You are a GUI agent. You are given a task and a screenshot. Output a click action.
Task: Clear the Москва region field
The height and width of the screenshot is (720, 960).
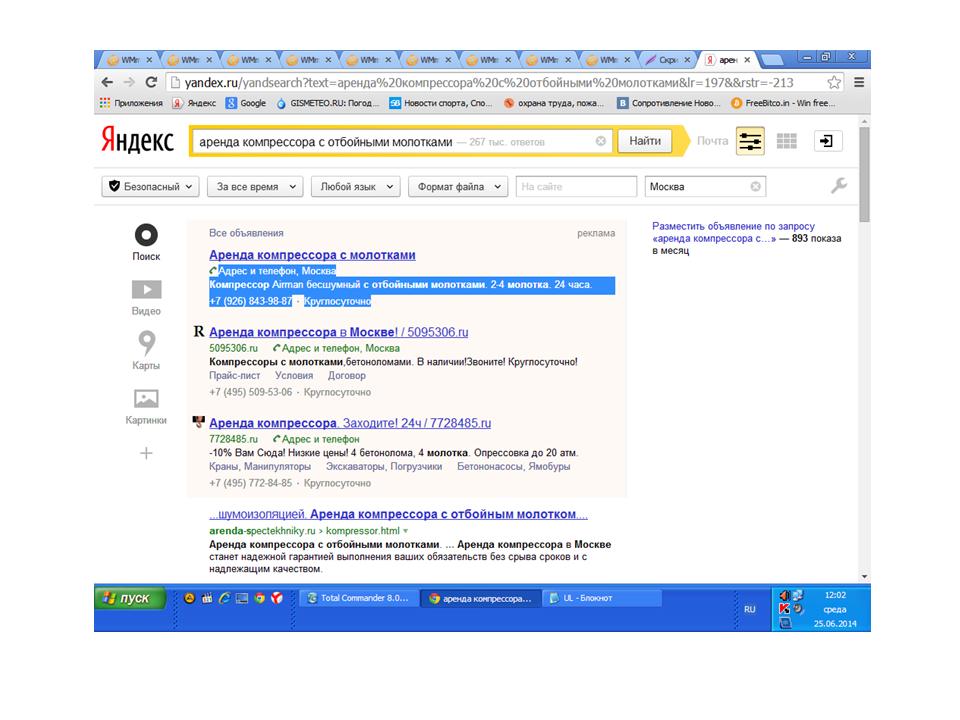point(756,187)
